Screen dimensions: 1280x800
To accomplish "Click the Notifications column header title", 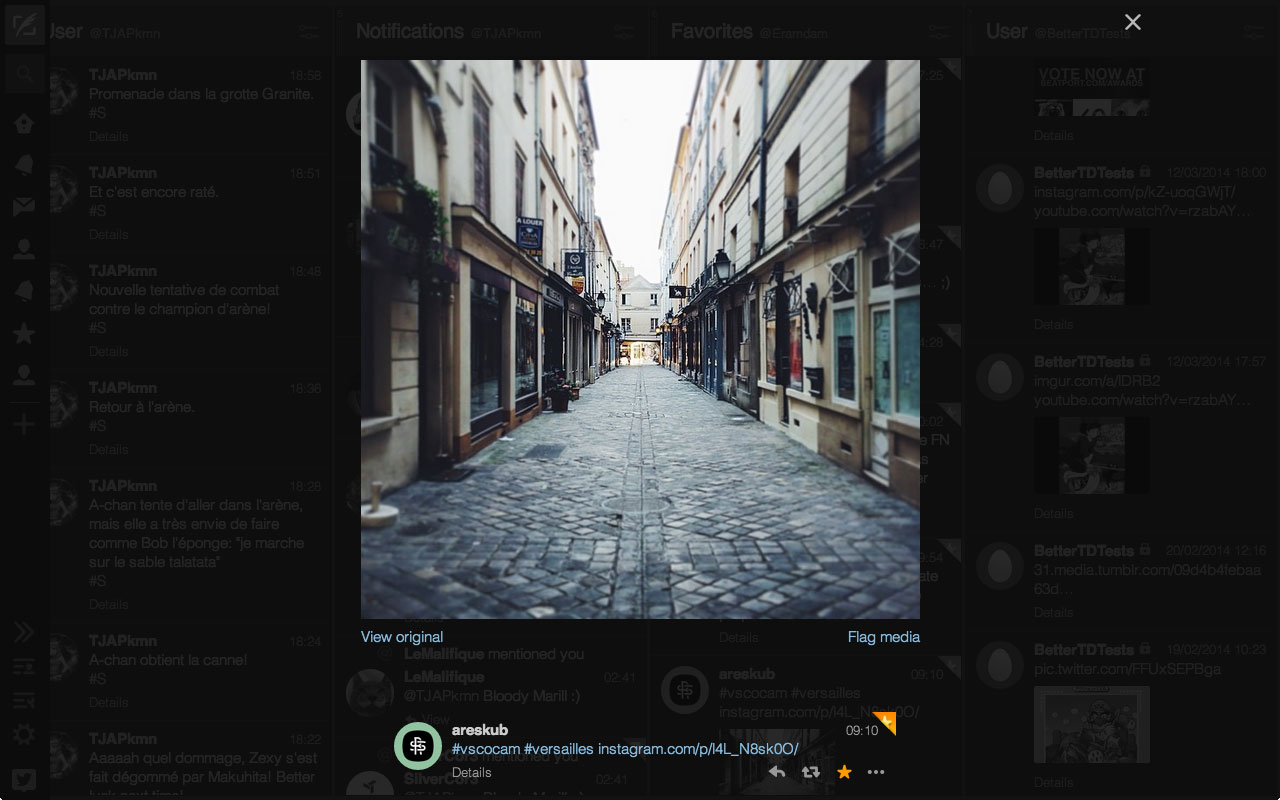I will (x=410, y=31).
